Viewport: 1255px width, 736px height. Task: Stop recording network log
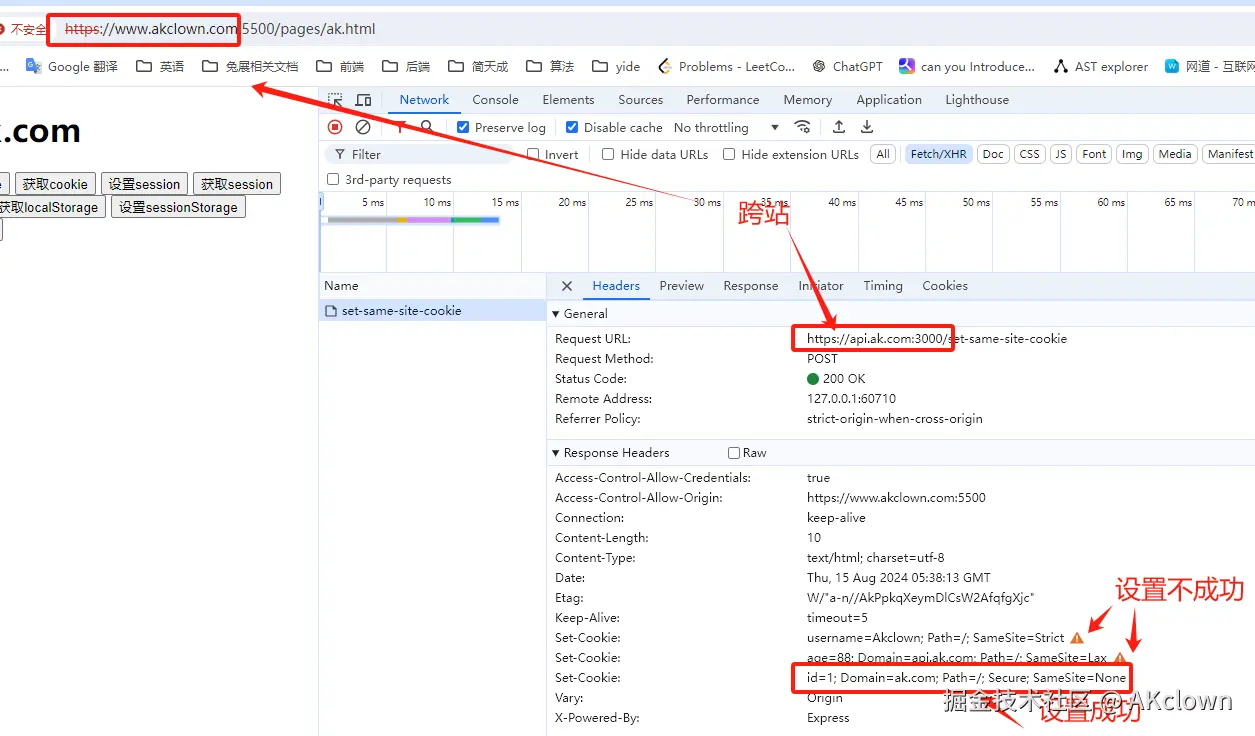click(336, 127)
